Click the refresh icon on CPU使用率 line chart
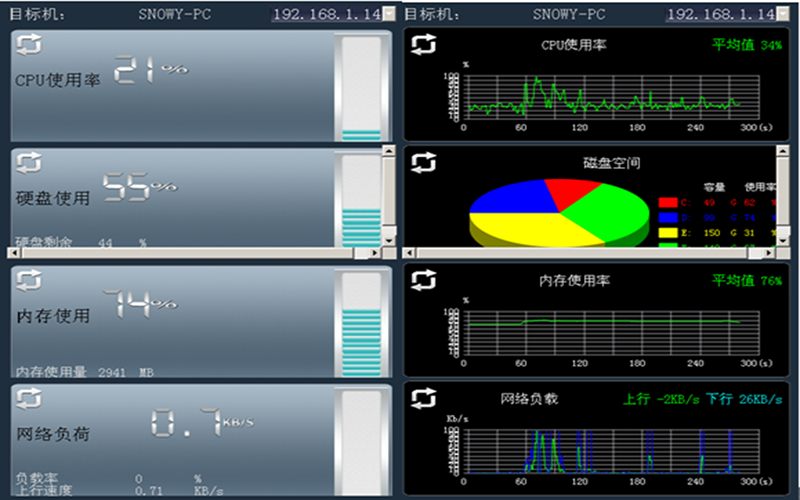 [424, 45]
